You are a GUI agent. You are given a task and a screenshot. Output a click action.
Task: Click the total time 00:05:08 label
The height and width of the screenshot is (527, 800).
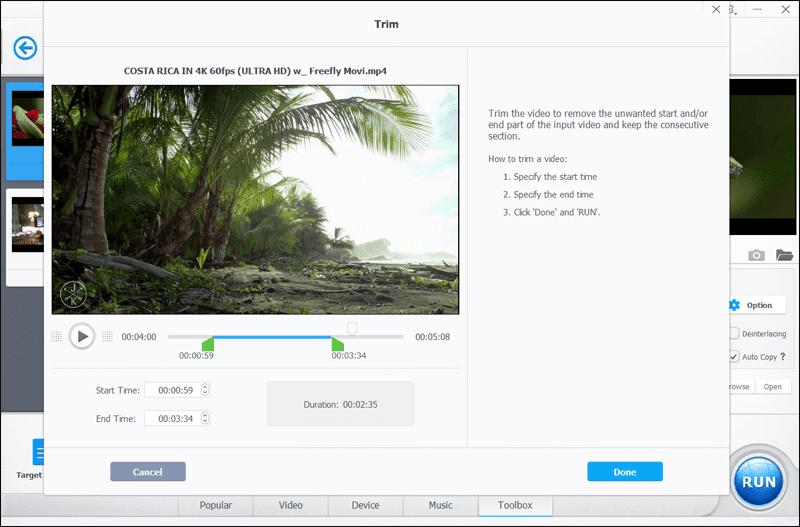coord(433,337)
